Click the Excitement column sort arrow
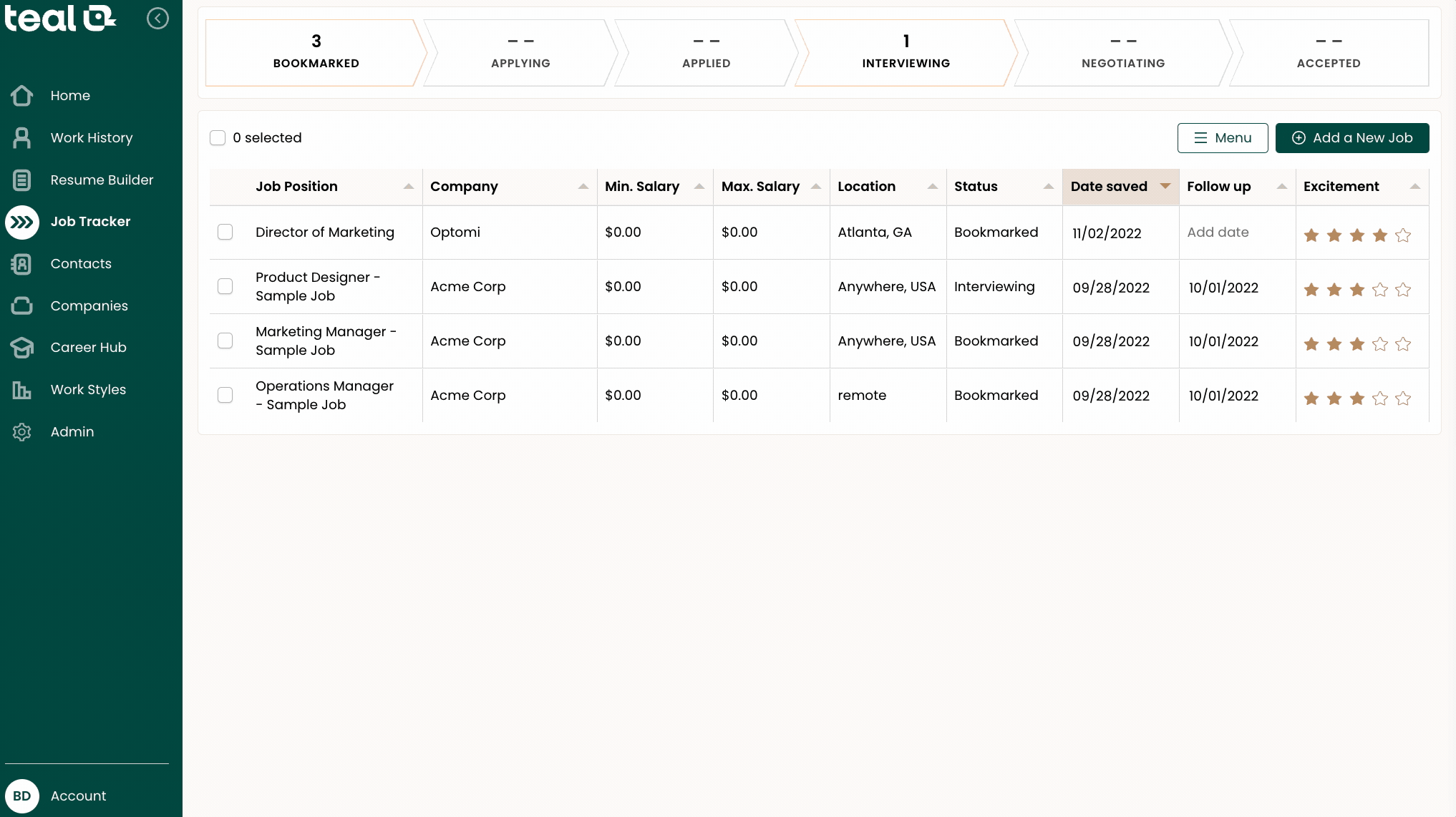1456x817 pixels. (1414, 186)
